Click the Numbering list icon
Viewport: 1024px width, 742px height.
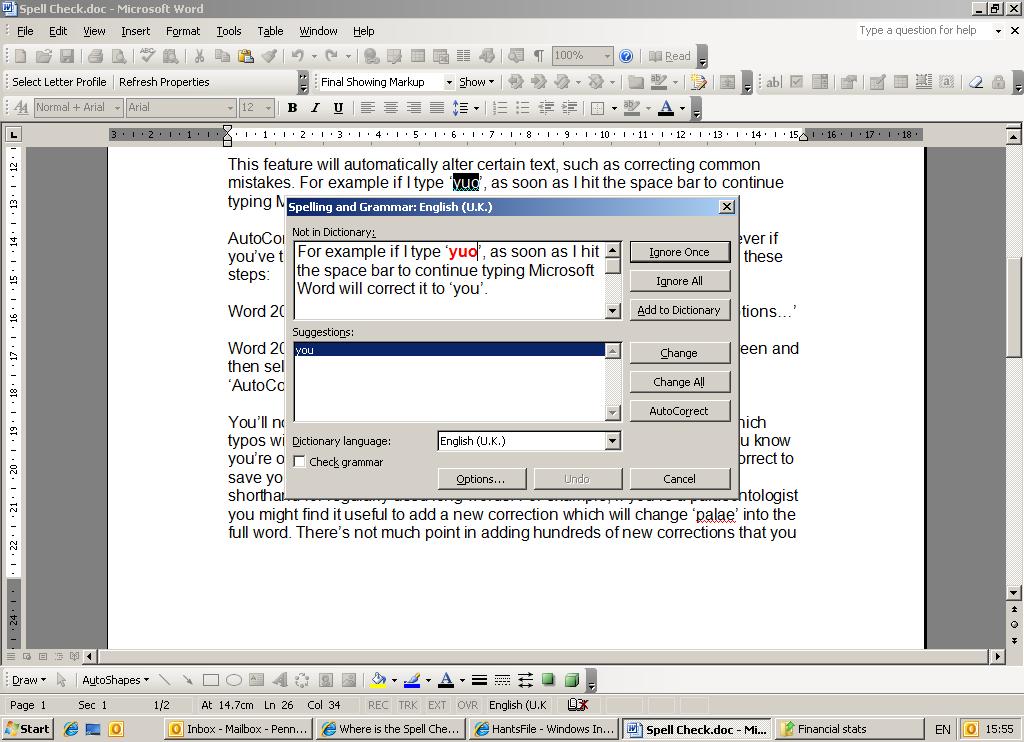[x=500, y=108]
